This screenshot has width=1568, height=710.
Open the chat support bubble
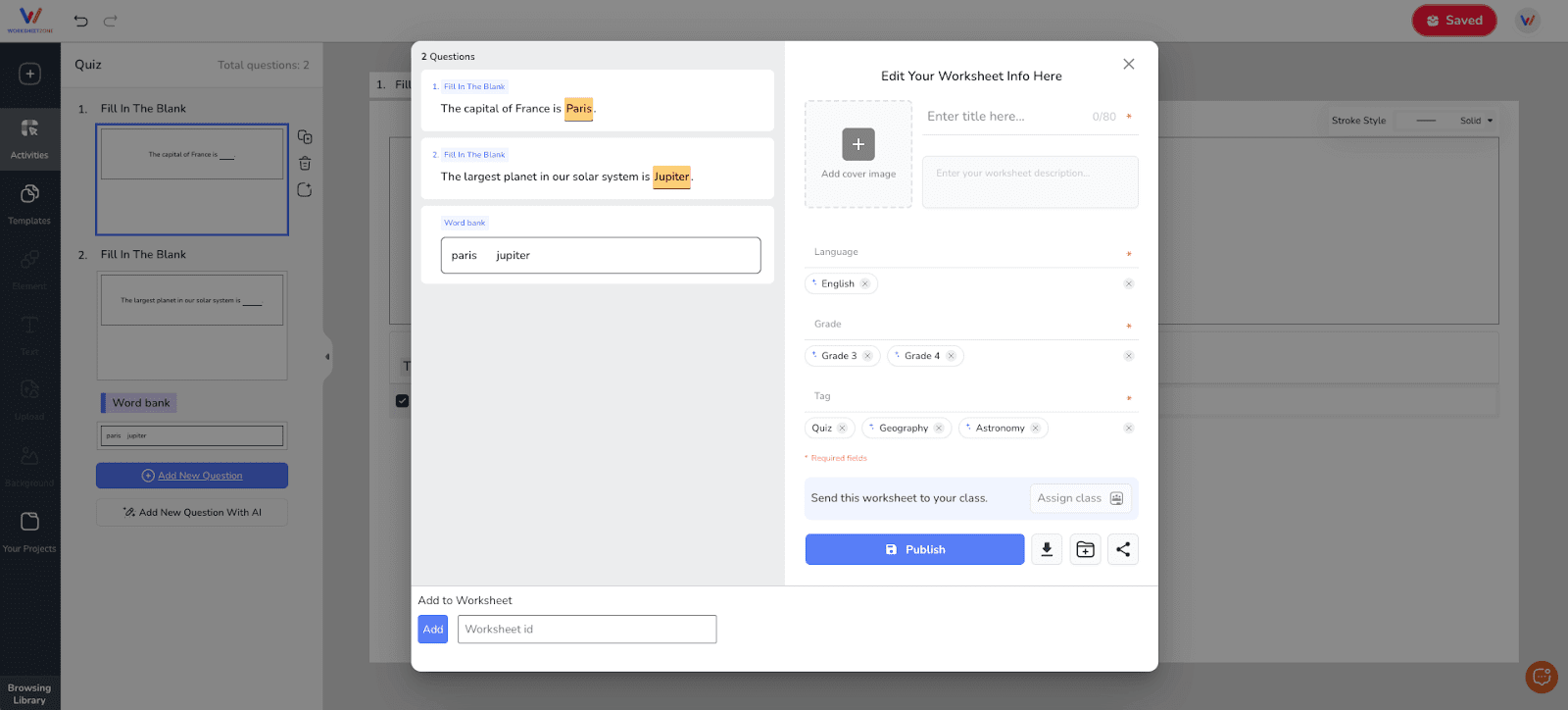pyautogui.click(x=1542, y=677)
